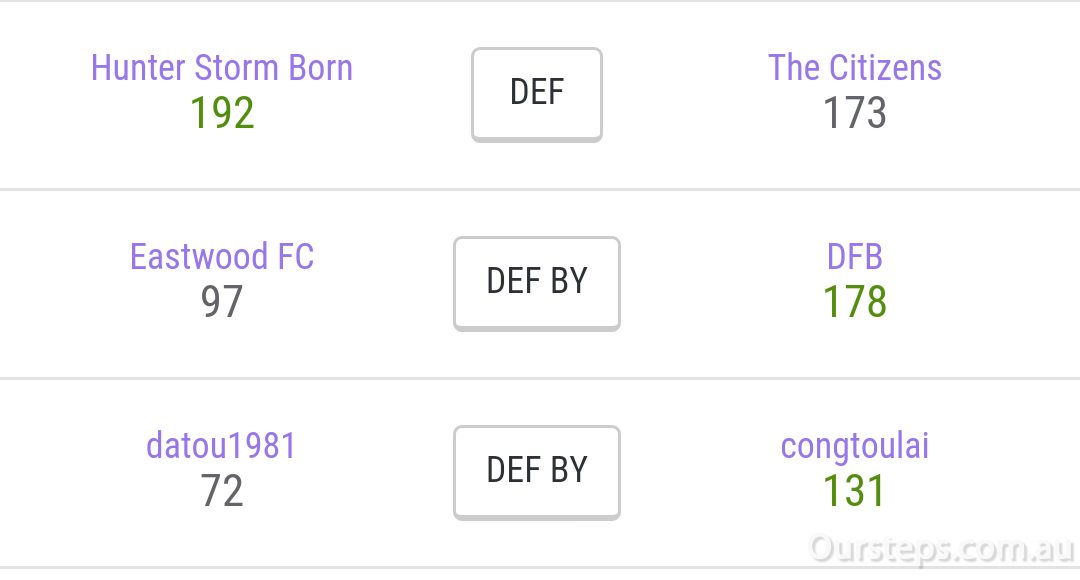Click the Eastwood FC versus DFB row
The width and height of the screenshot is (1080, 580).
[x=540, y=284]
